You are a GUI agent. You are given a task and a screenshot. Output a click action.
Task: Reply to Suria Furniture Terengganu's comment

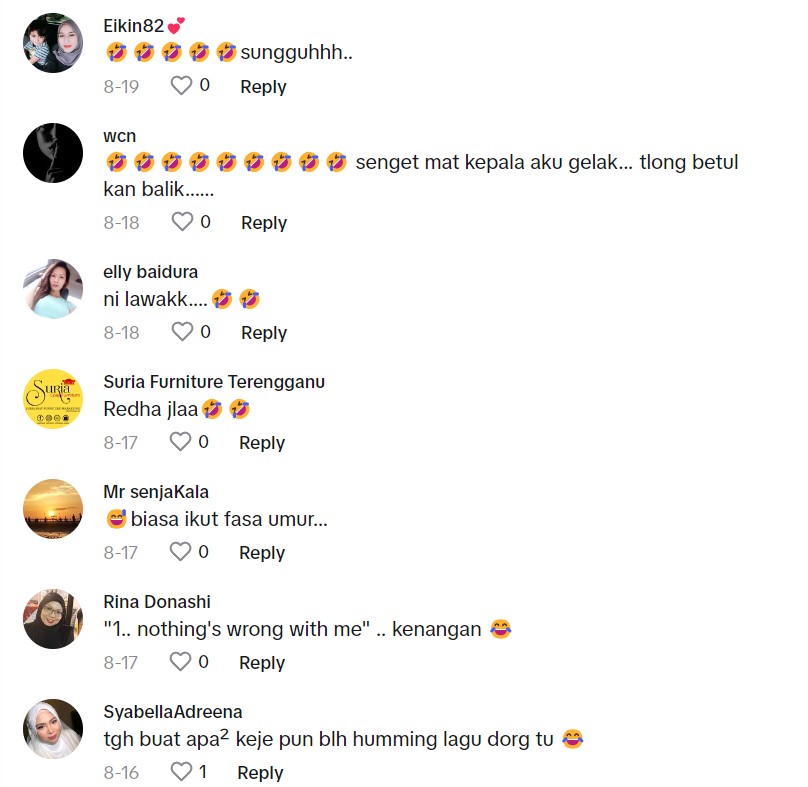[262, 443]
